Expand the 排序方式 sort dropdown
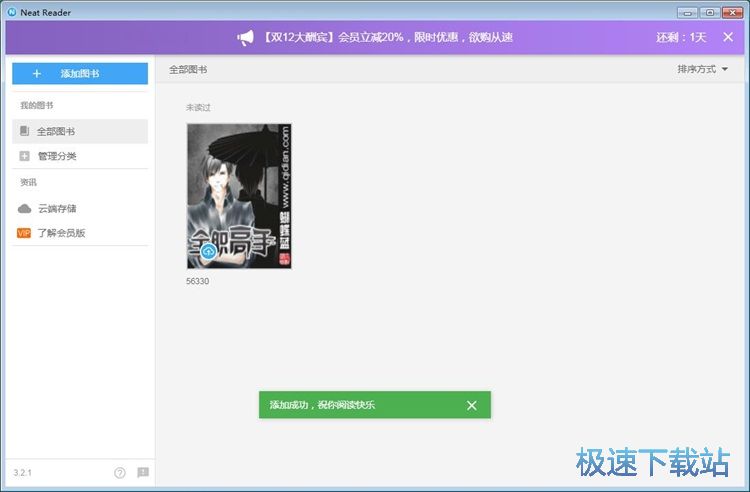Viewport: 750px width, 492px height. (x=702, y=69)
